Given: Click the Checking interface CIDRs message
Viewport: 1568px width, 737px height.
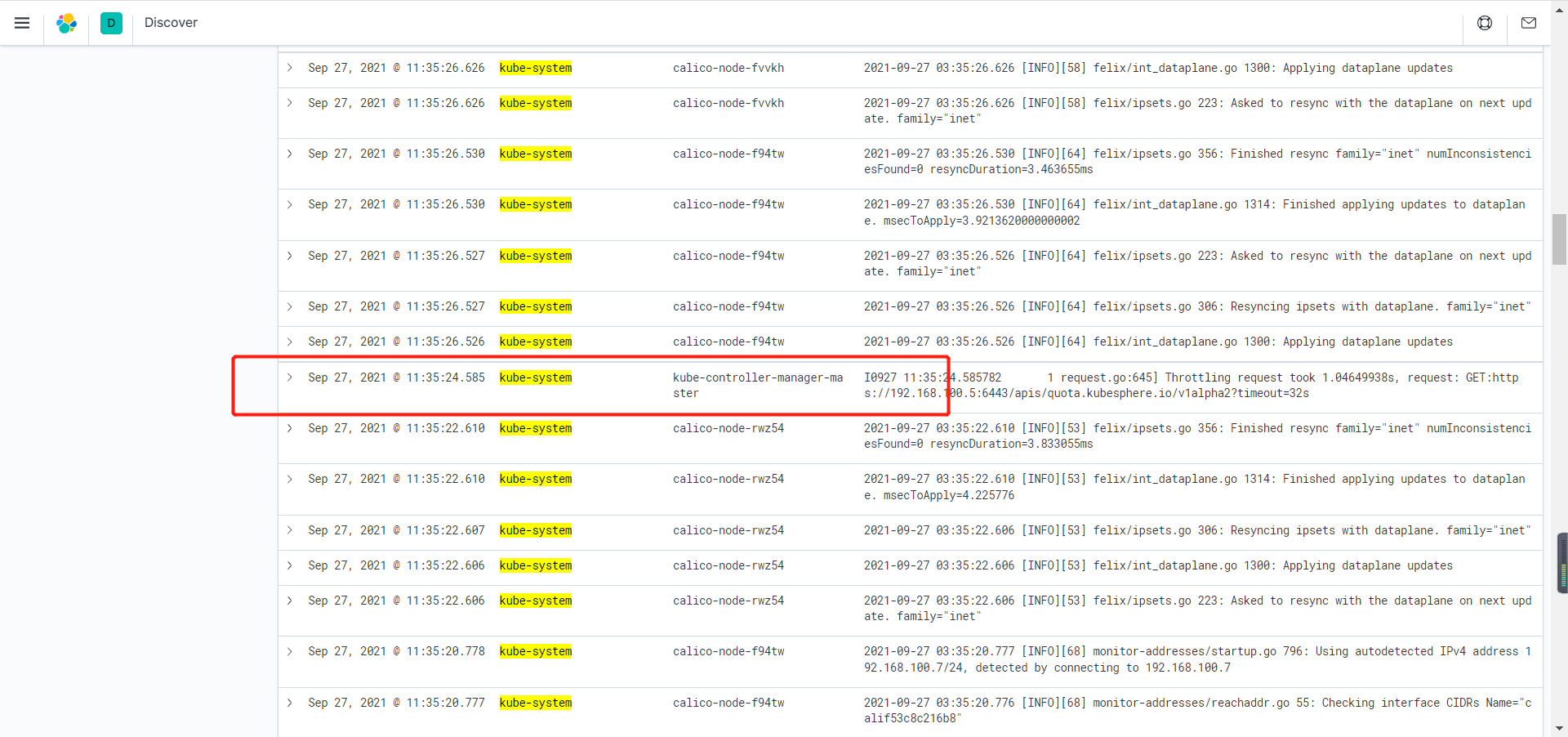Looking at the screenshot, I should 1197,711.
